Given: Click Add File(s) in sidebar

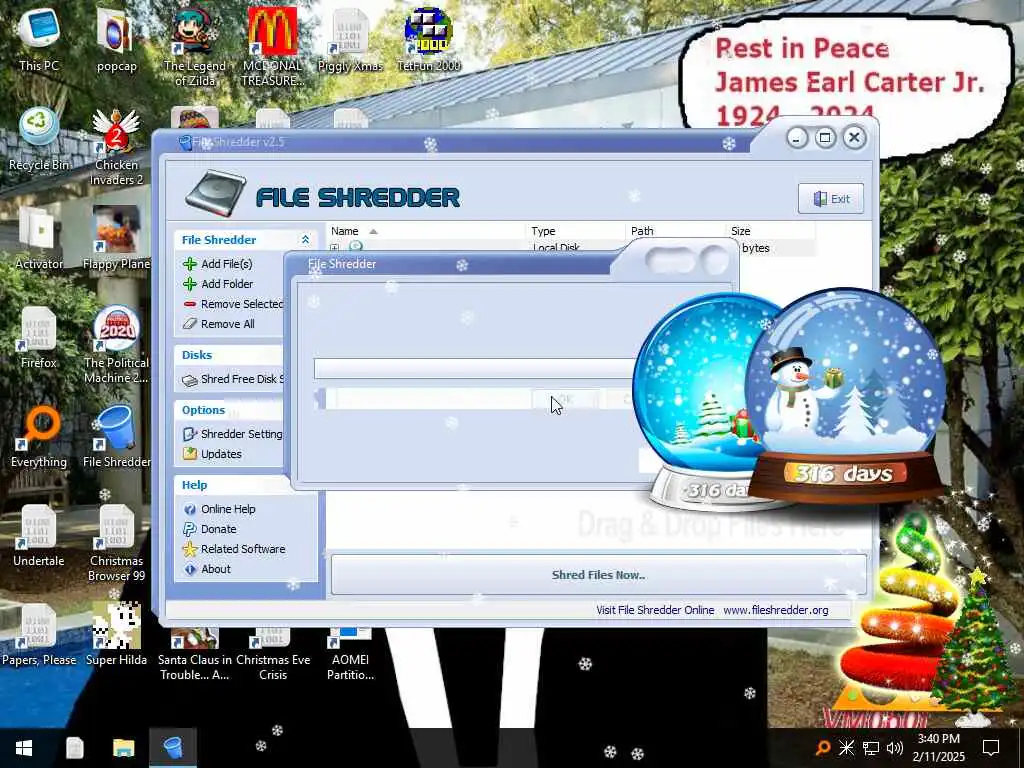Looking at the screenshot, I should (x=218, y=264).
